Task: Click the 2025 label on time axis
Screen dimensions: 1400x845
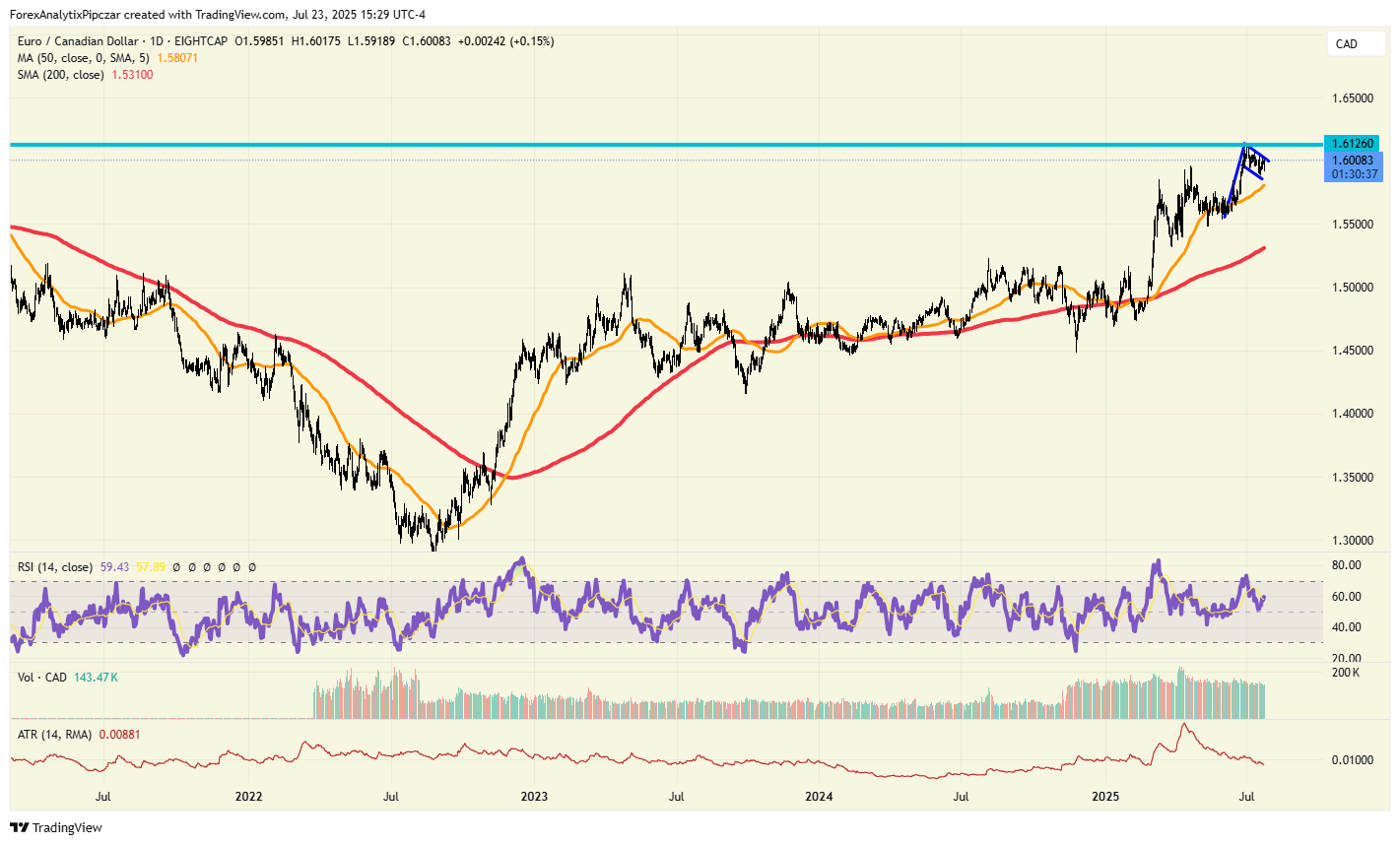Action: pos(1104,796)
